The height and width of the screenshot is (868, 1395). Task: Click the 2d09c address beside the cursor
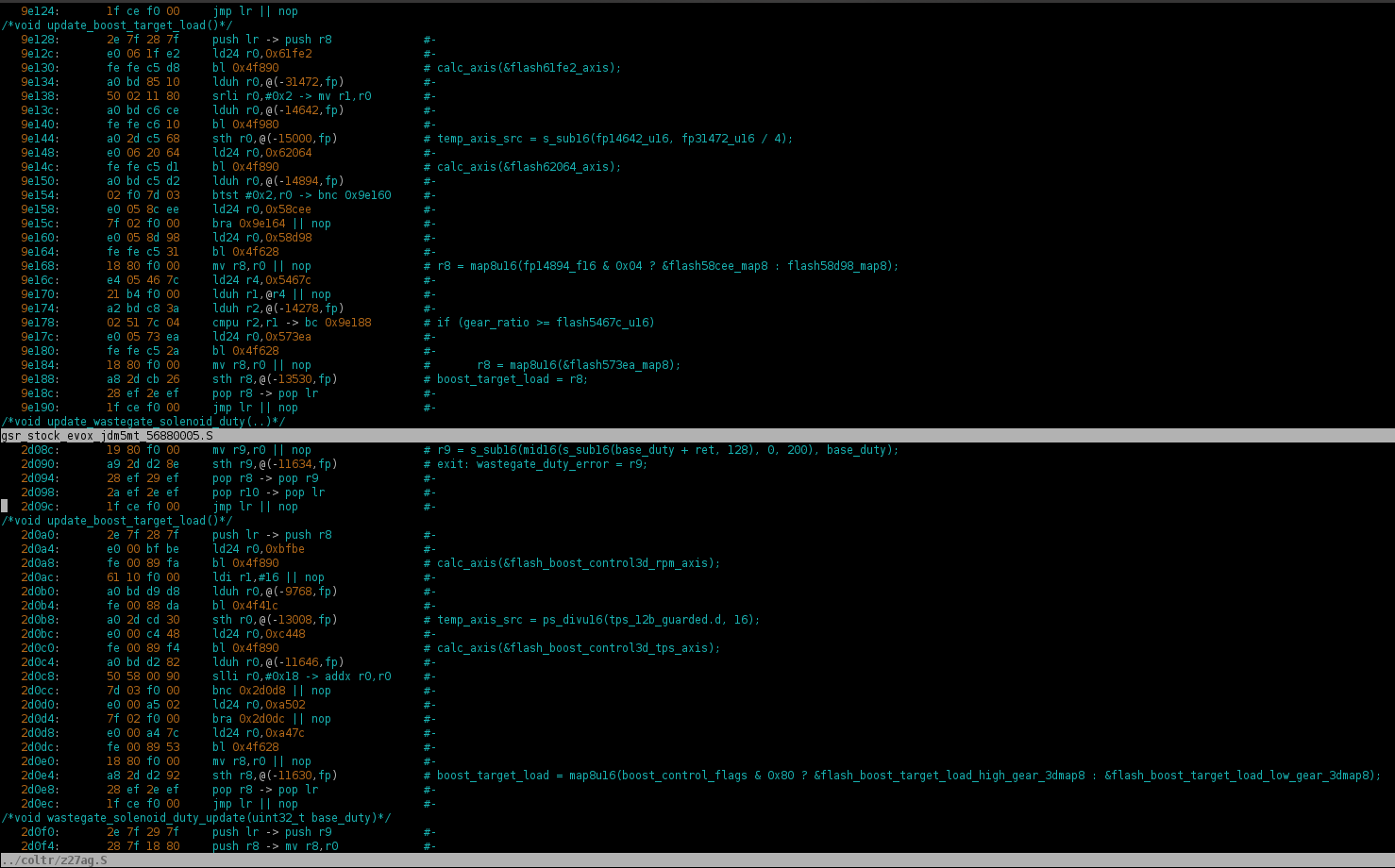click(40, 507)
